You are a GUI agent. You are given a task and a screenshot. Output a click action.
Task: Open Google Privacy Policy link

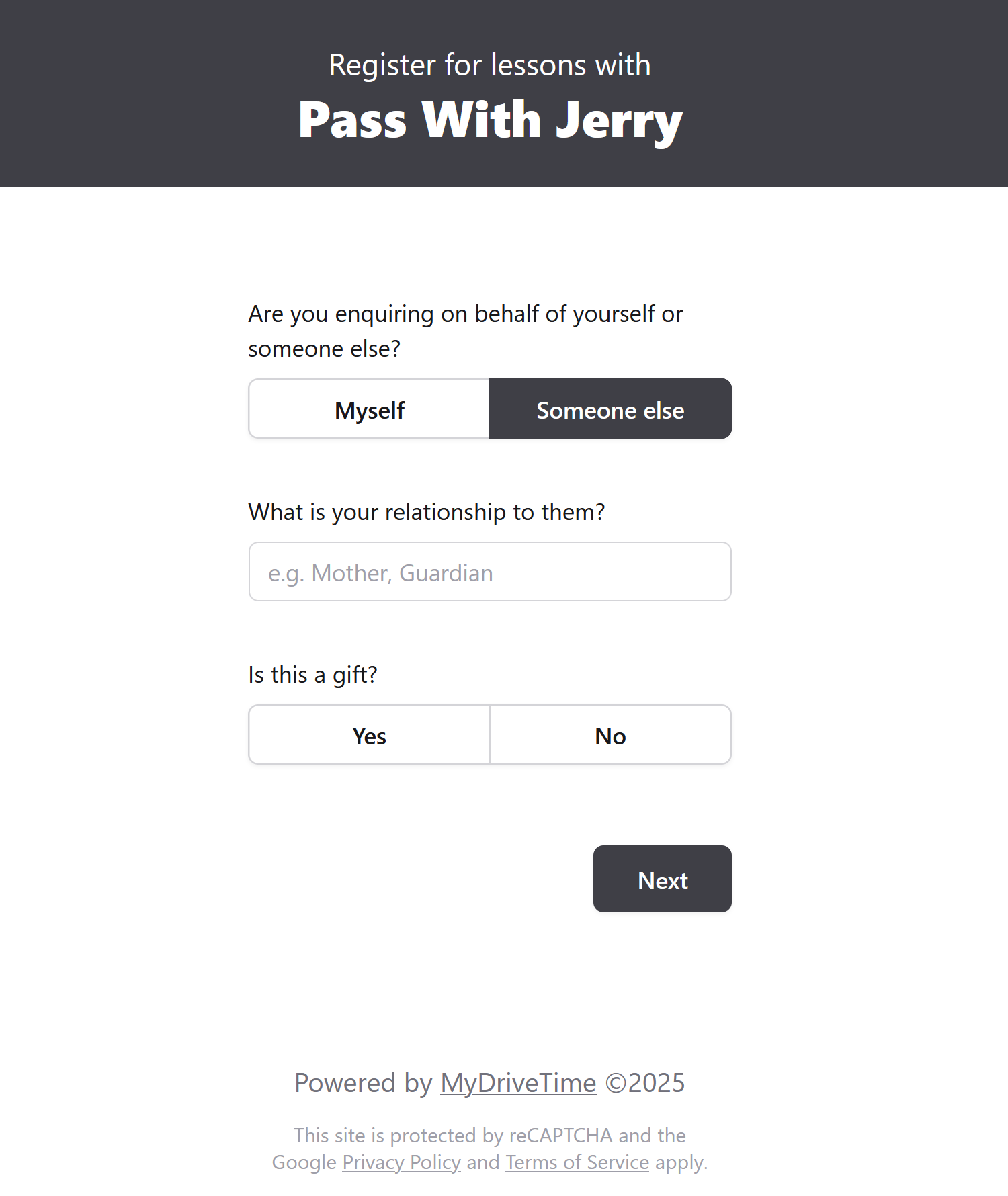point(401,1162)
